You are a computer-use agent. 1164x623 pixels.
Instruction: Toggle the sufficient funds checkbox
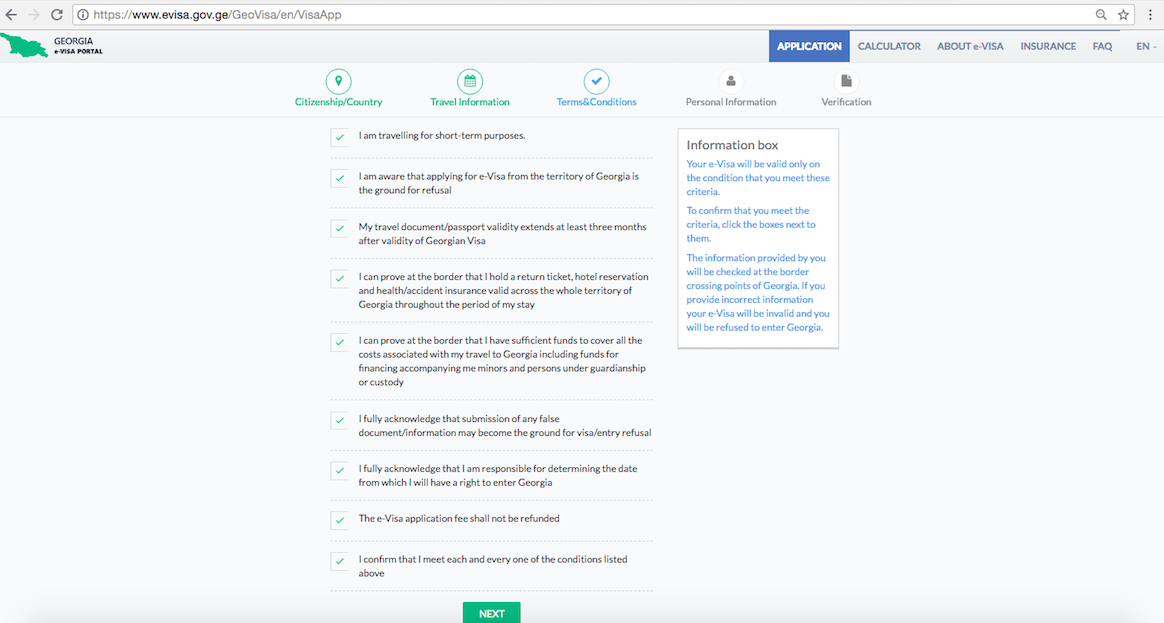[339, 342]
